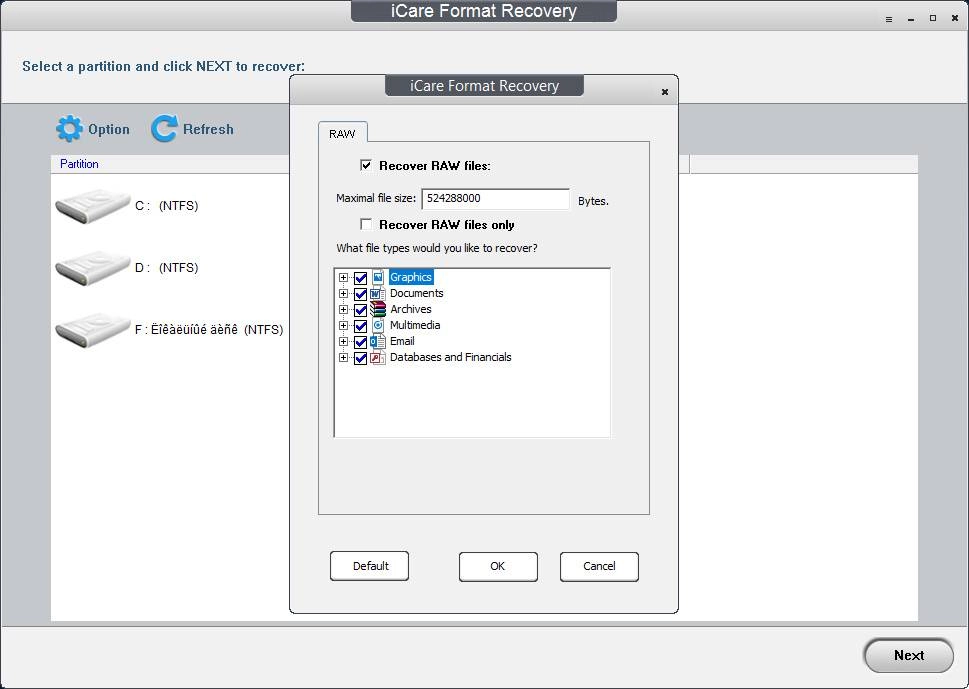Click the Cancel button
The height and width of the screenshot is (689, 969).
pos(599,567)
